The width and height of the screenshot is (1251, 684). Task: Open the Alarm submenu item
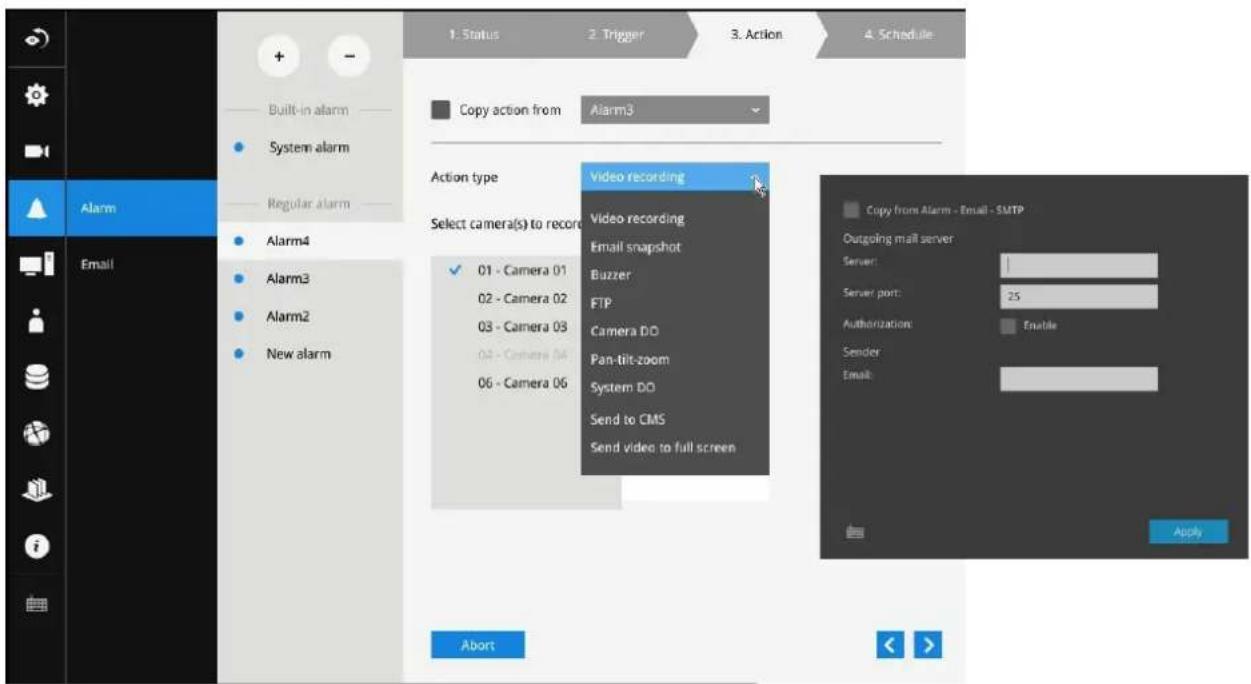click(141, 209)
